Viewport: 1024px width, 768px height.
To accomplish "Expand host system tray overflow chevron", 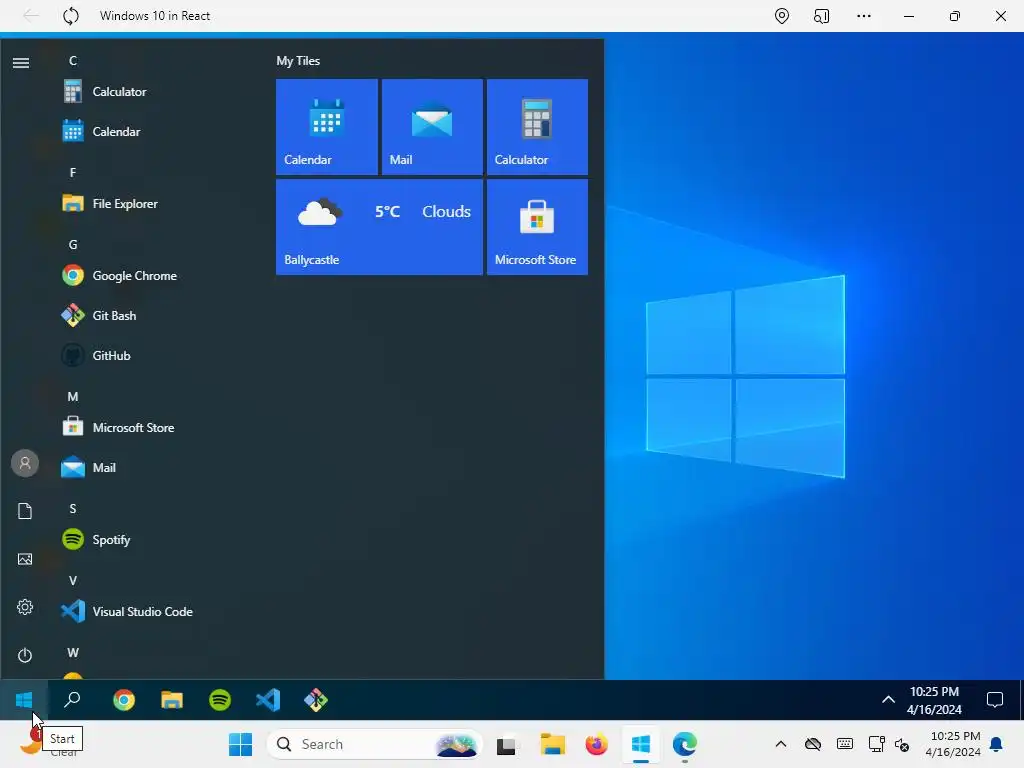I will click(x=780, y=744).
